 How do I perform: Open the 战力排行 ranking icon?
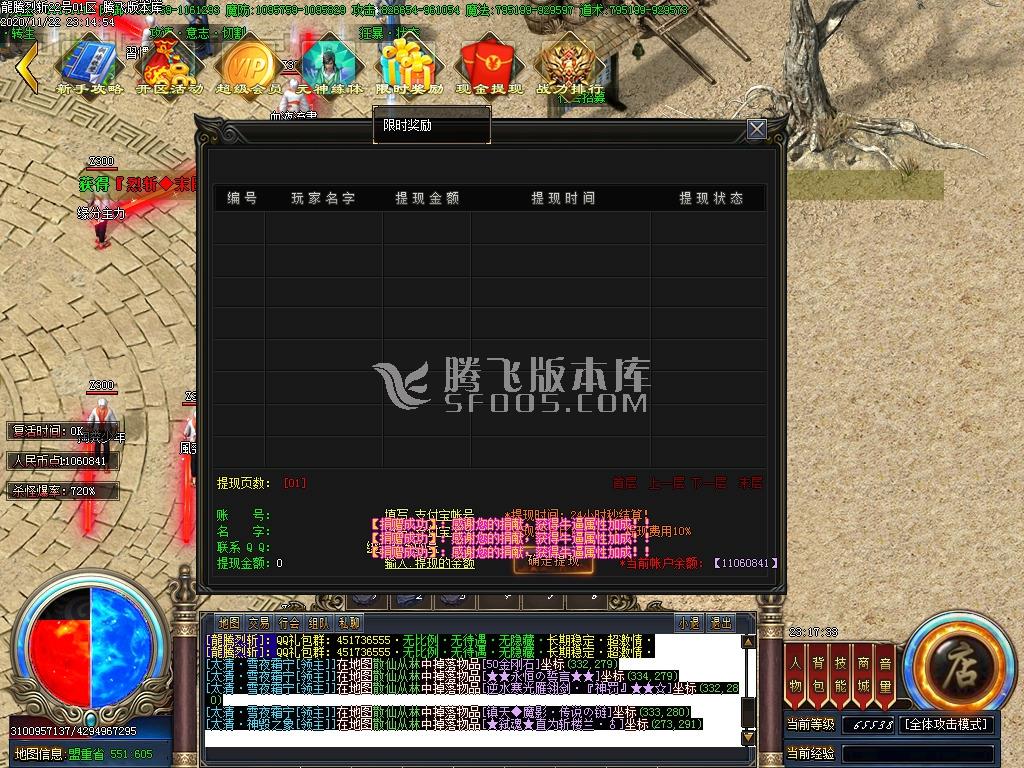coord(569,69)
